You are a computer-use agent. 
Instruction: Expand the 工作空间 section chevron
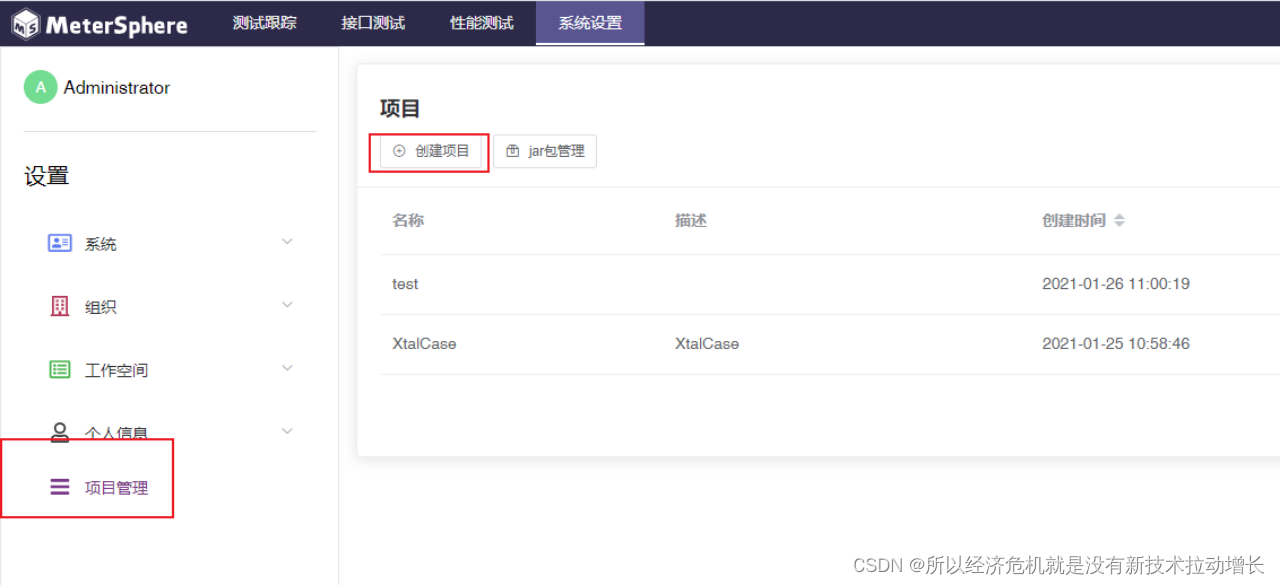287,368
